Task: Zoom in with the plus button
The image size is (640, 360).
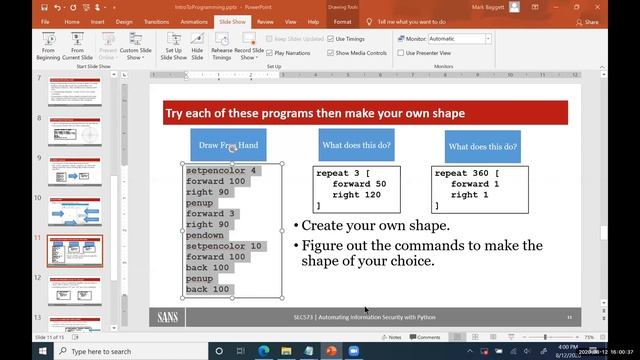Action: click(577, 337)
